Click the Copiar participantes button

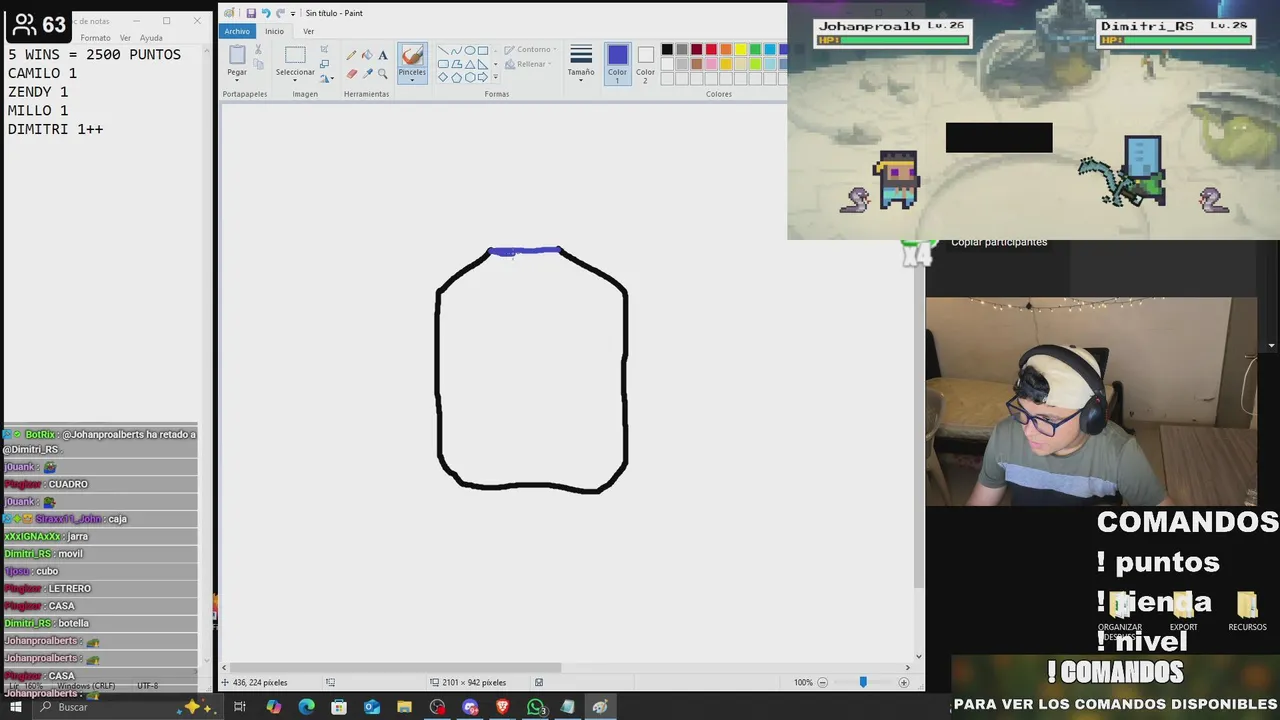coord(999,242)
